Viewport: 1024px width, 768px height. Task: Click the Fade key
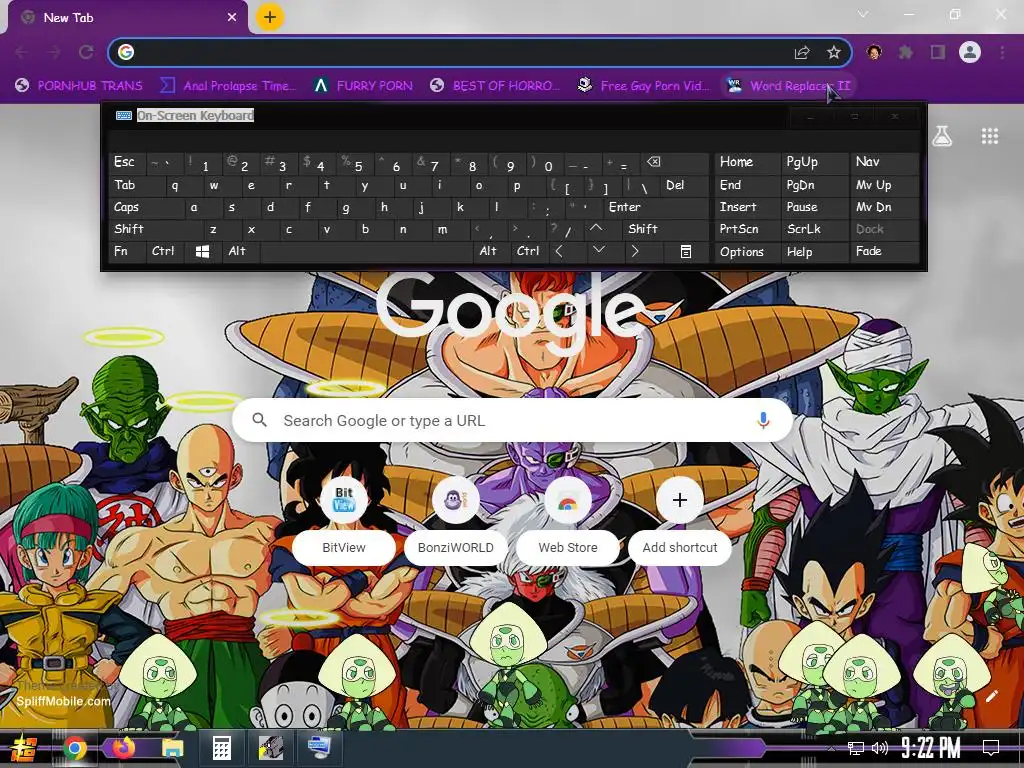(x=884, y=251)
